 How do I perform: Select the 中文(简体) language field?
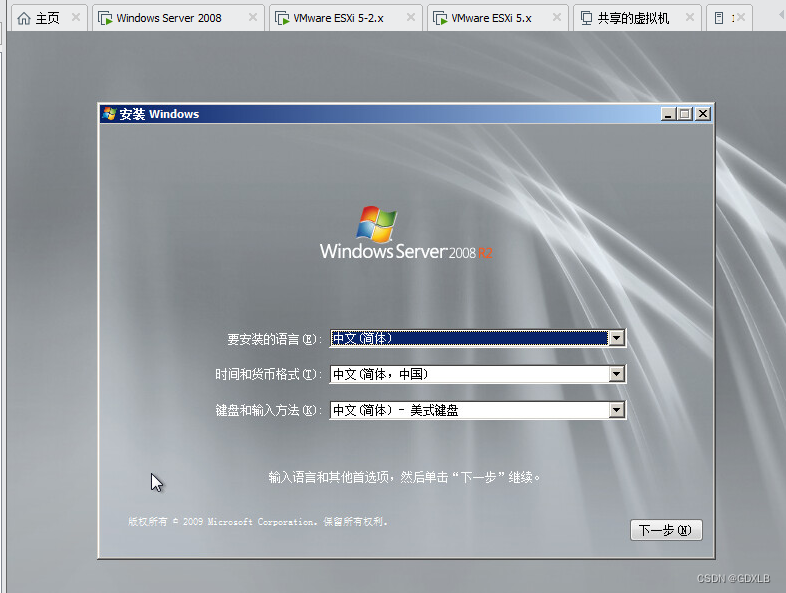477,338
